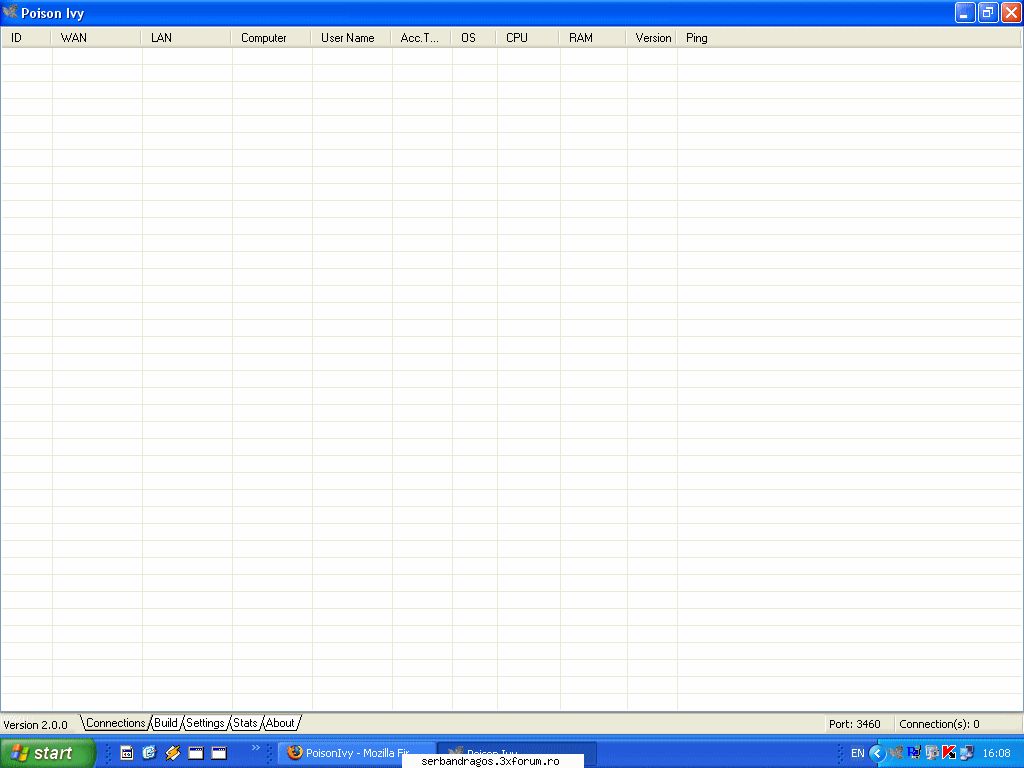Restore down the Poison Ivy window
This screenshot has height=768, width=1024.
pyautogui.click(x=988, y=12)
